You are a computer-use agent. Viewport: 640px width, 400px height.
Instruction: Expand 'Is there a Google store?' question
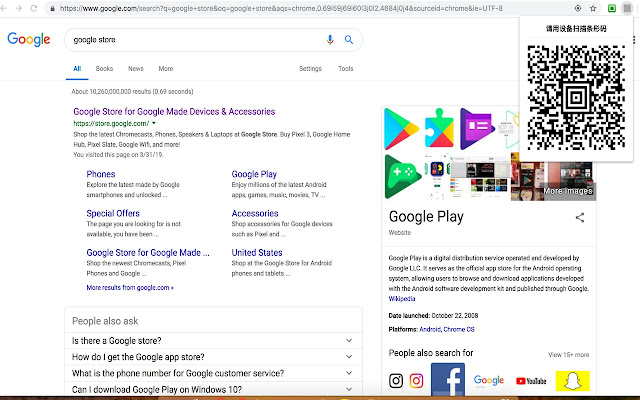213,340
